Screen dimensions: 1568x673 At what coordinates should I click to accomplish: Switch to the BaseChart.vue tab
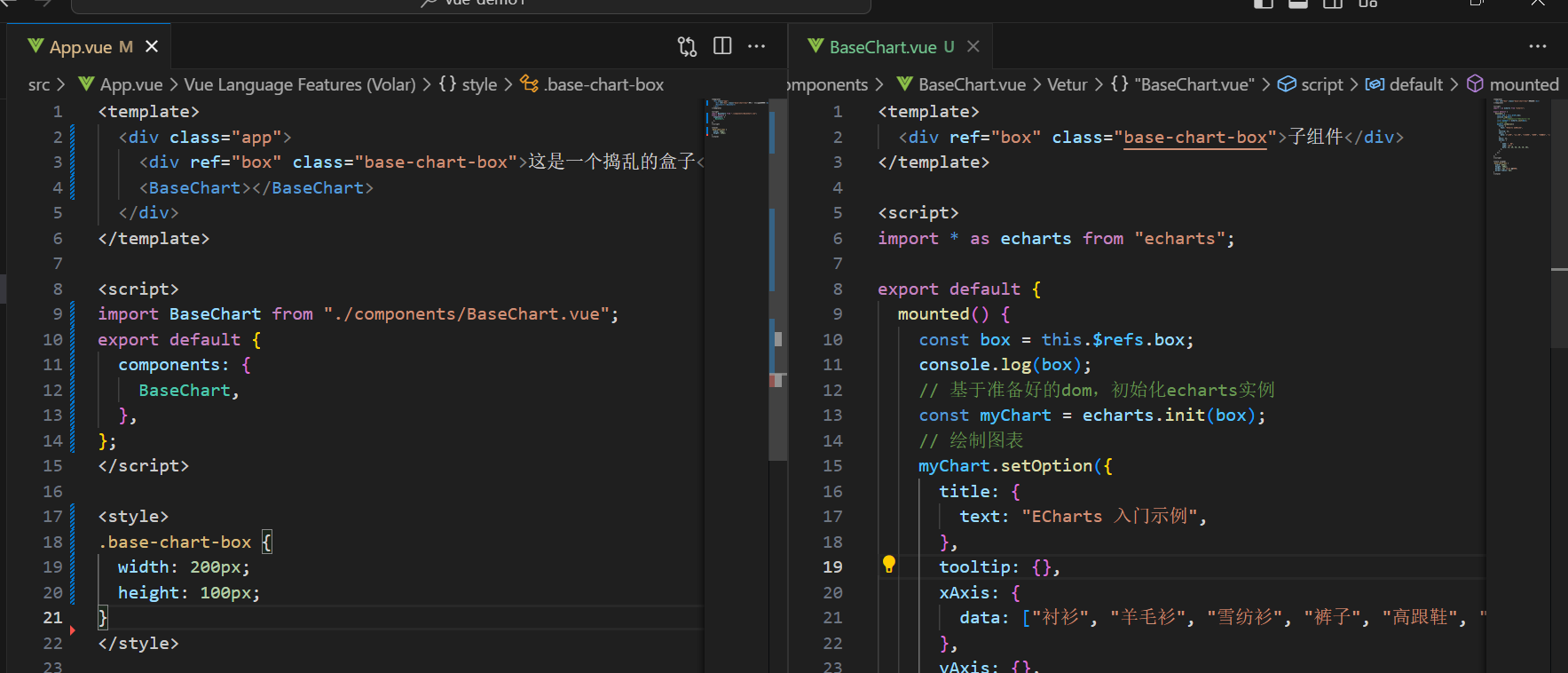pos(891,47)
